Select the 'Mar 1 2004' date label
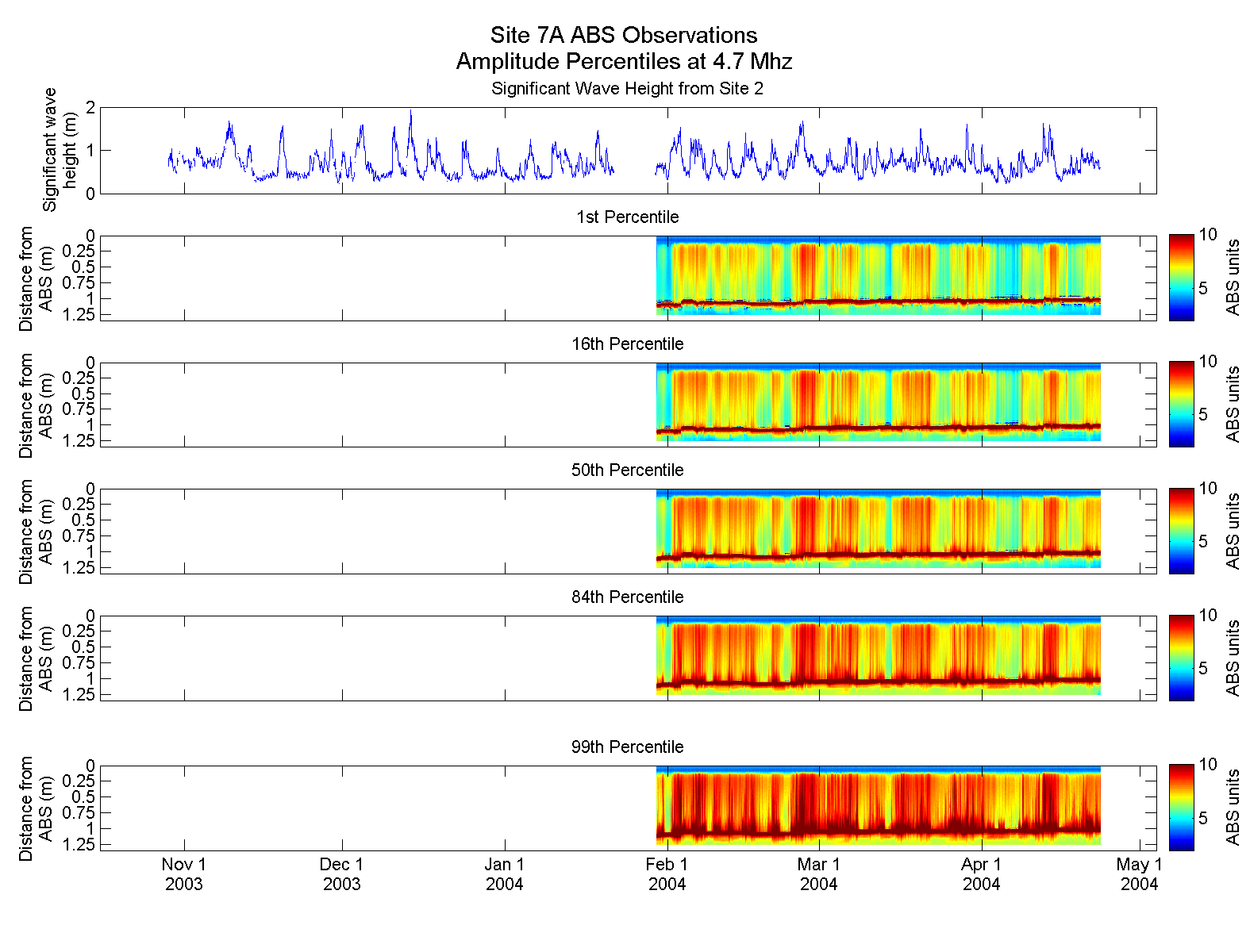 819,874
